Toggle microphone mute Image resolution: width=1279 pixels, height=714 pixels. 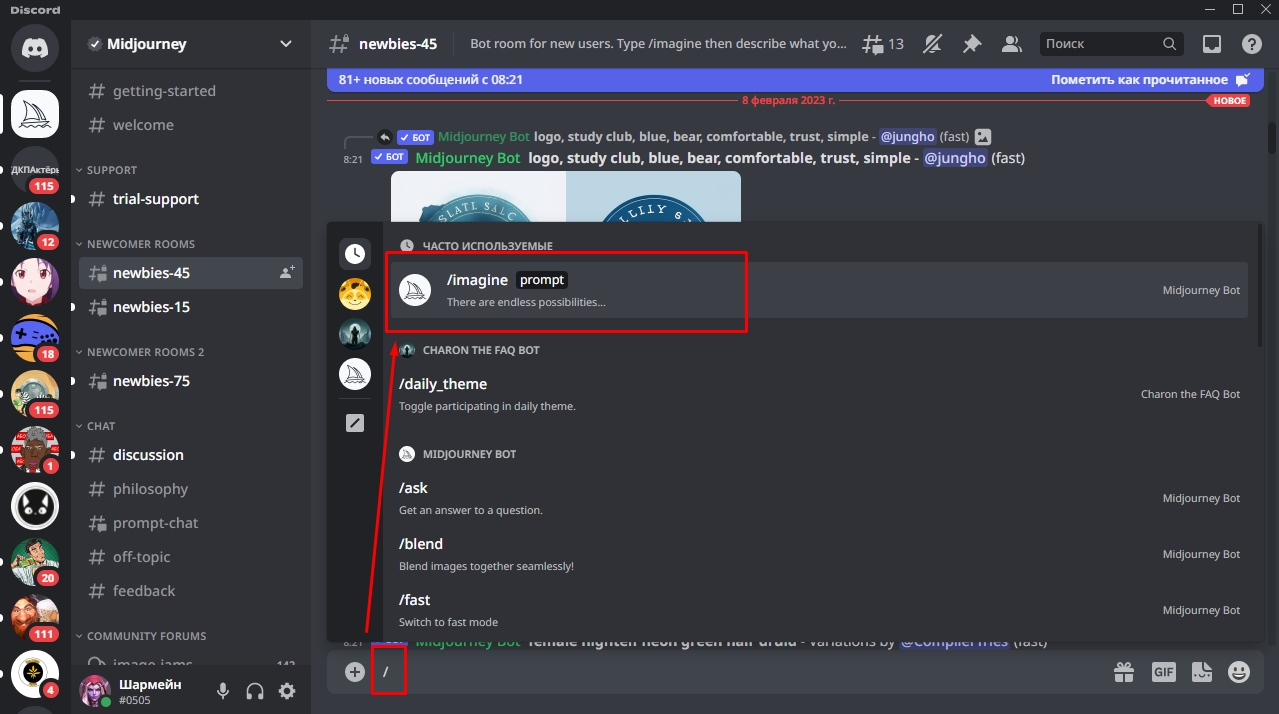point(223,691)
